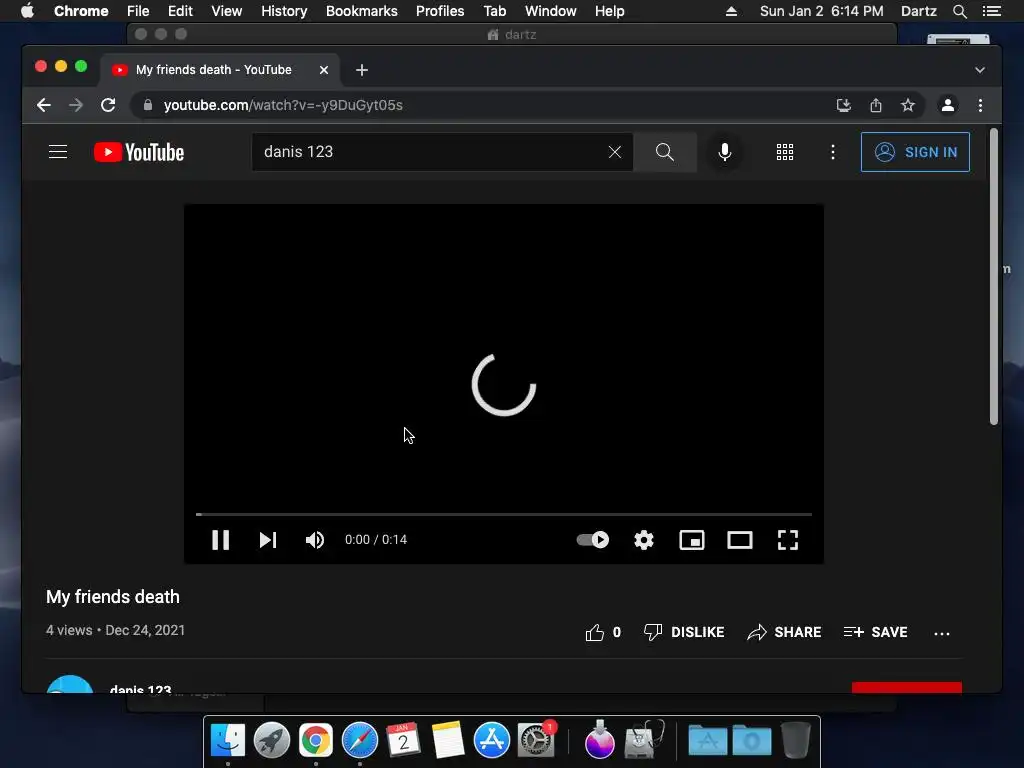Open video settings gear
Screen dimensions: 1024x768
point(644,540)
